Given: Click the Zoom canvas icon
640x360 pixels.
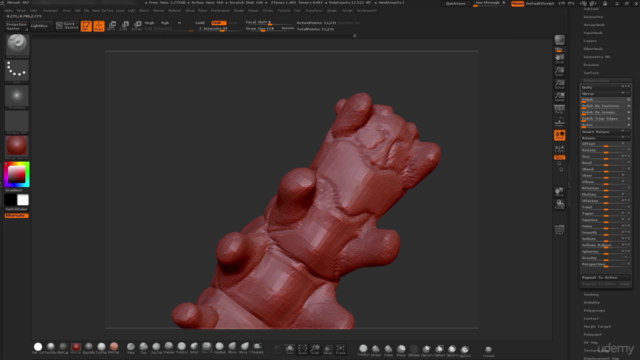Looking at the screenshot, I should (559, 71).
